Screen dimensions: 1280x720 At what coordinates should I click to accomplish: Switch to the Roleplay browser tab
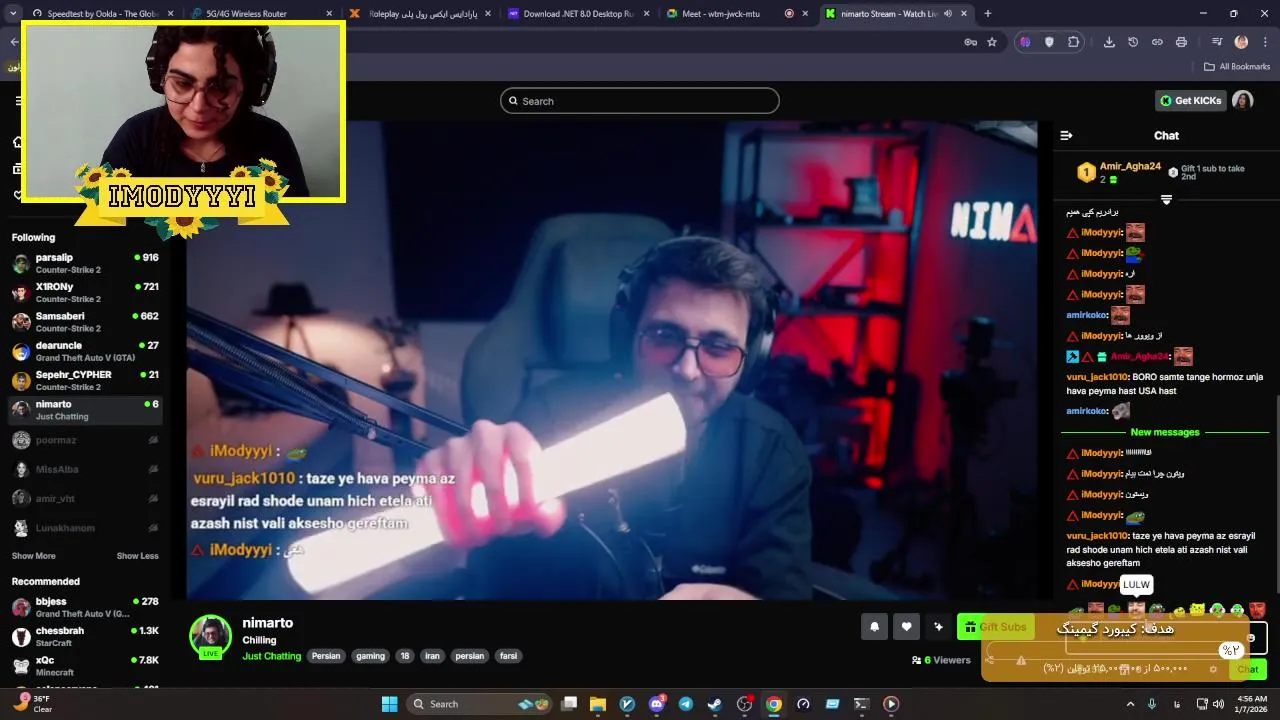tap(418, 14)
